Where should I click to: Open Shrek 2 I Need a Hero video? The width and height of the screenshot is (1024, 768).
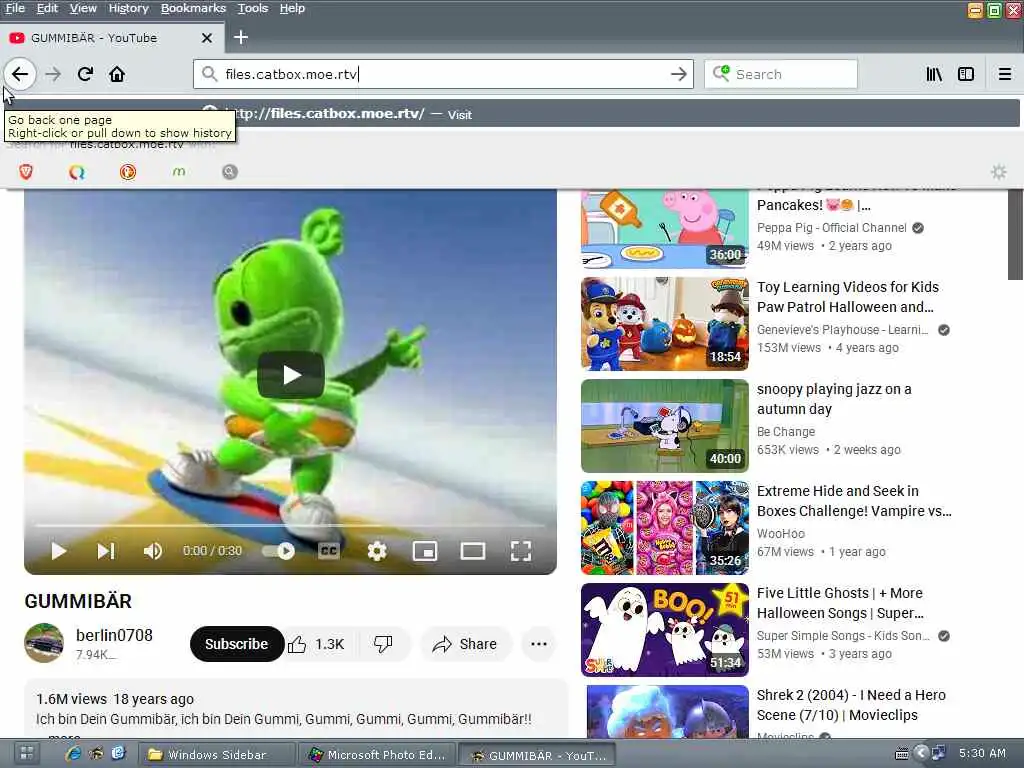click(851, 705)
